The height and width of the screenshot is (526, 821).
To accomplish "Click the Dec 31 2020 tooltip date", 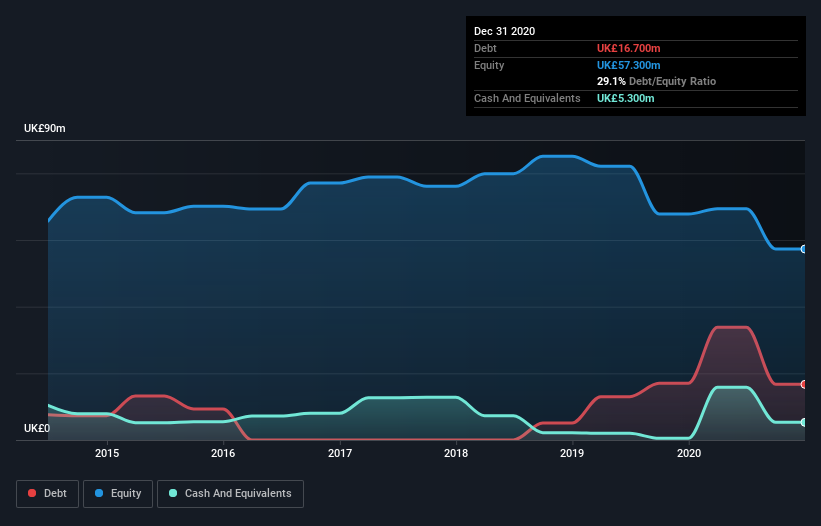I will point(504,31).
